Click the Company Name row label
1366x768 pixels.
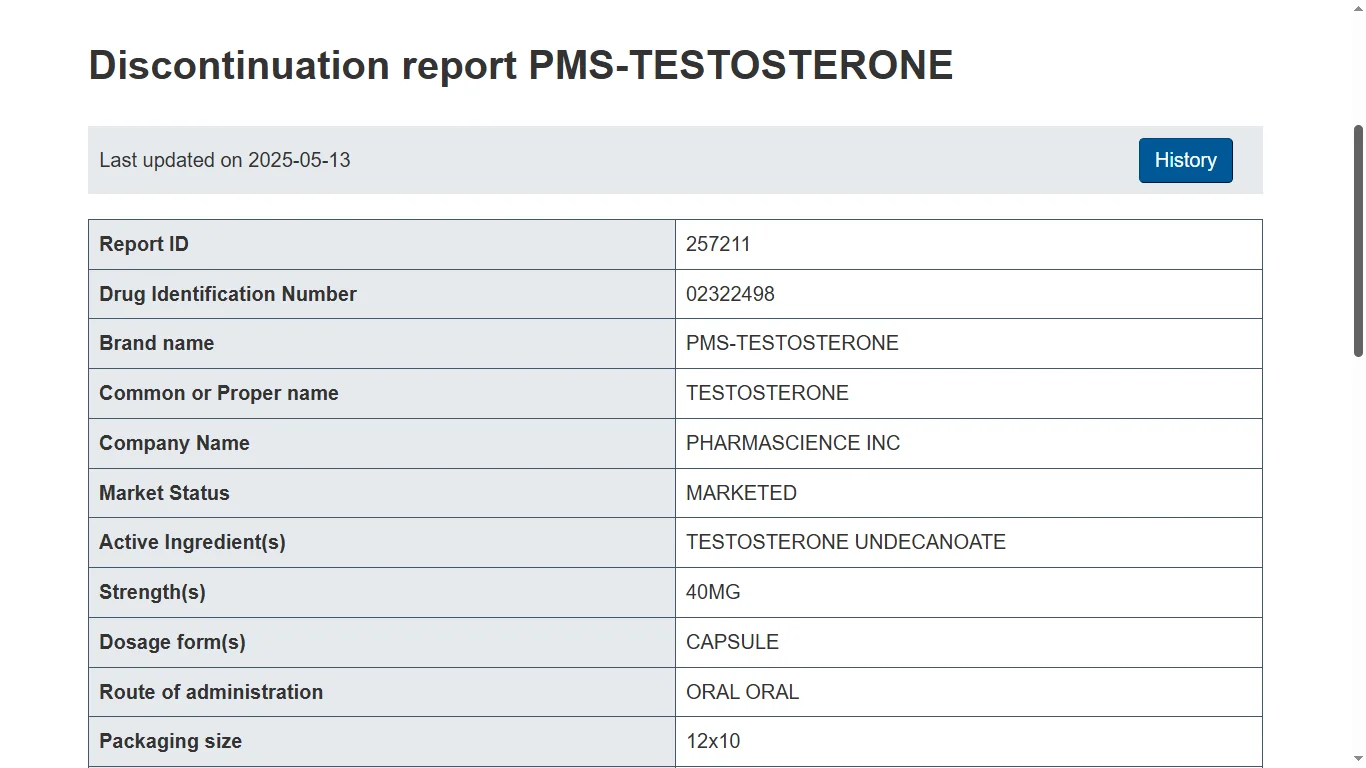point(174,443)
